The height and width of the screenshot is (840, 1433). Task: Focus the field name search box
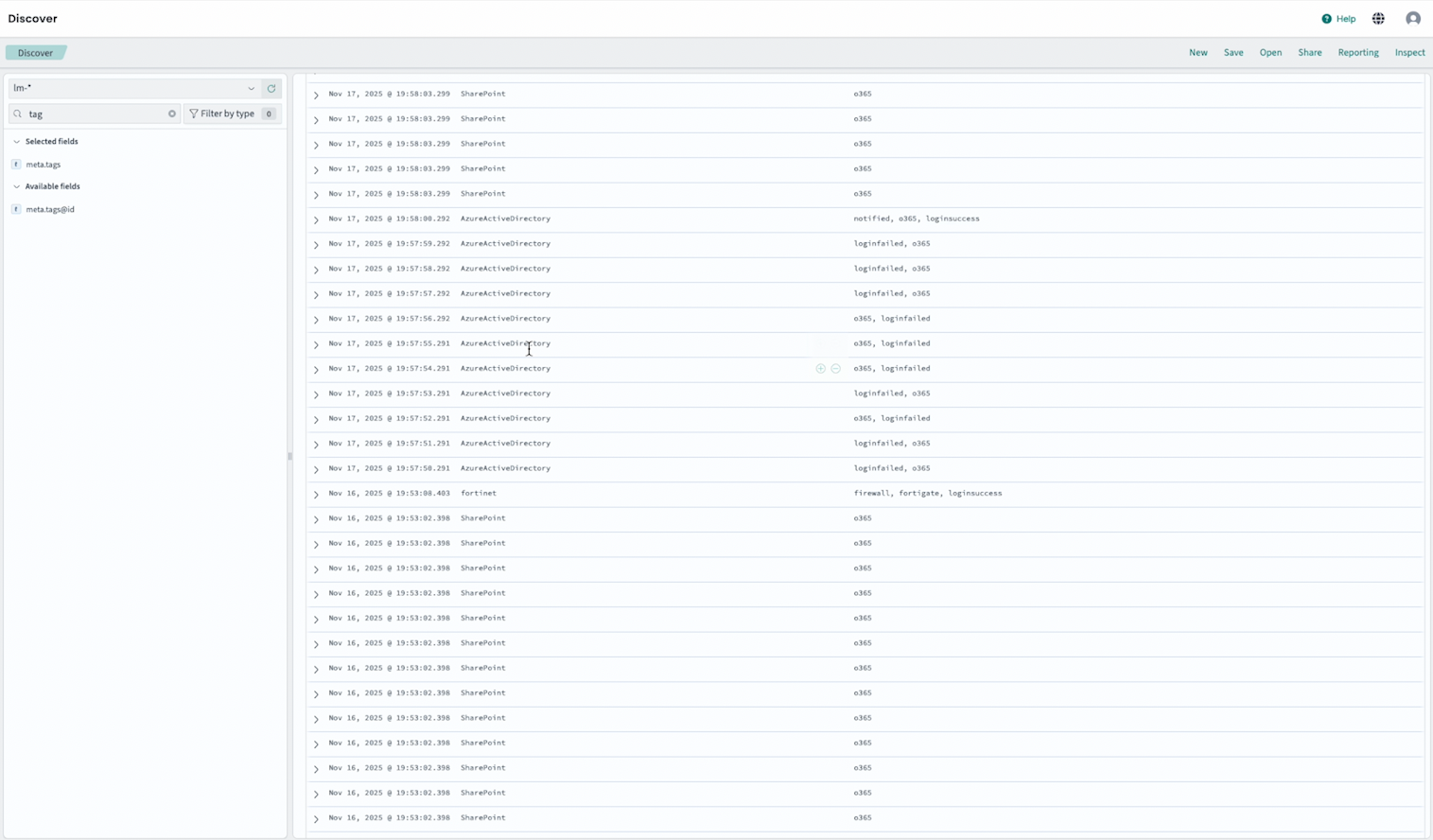[x=95, y=114]
